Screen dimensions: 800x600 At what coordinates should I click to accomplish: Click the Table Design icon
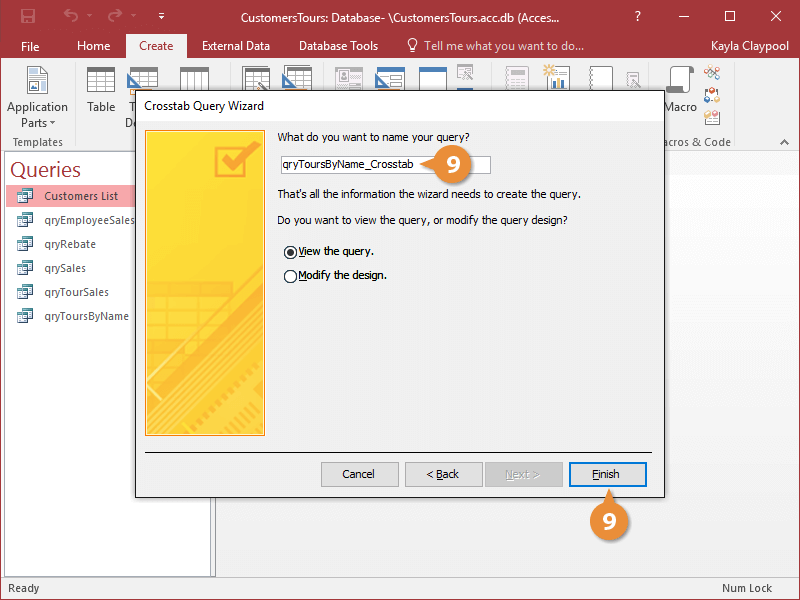pyautogui.click(x=142, y=79)
